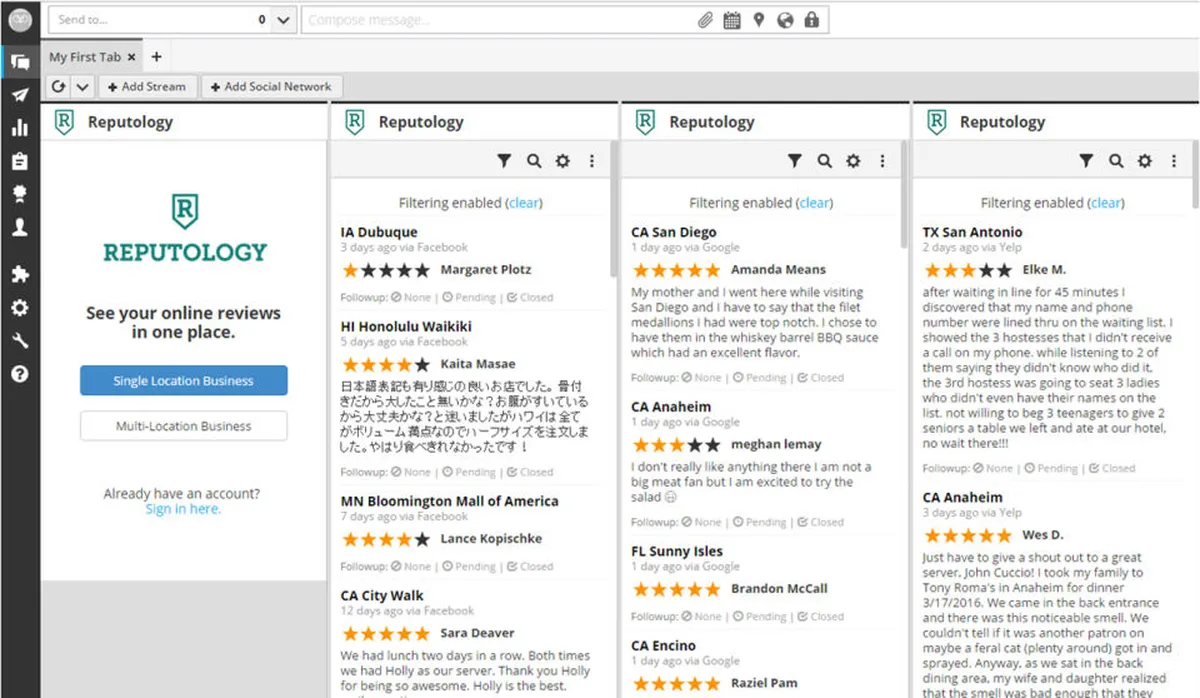Open the search icon on the CA San Diego stream

click(x=825, y=160)
